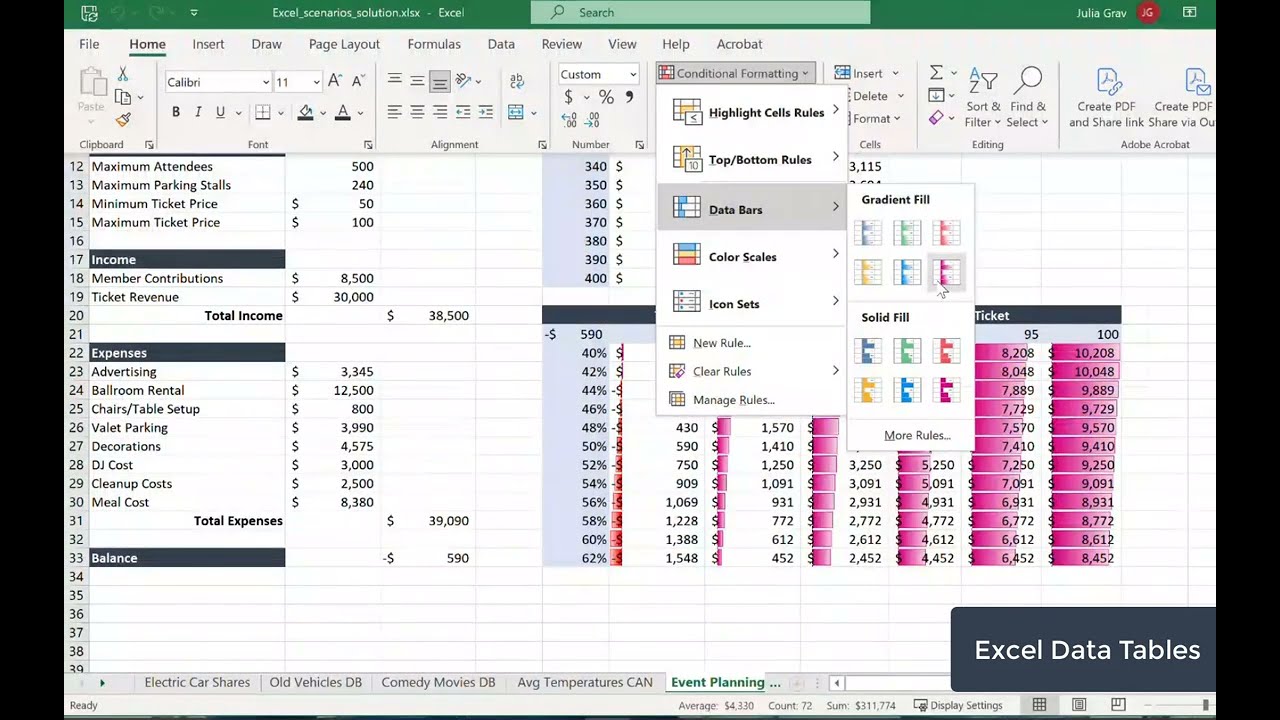The image size is (1280, 720).
Task: Switch to Comedy Movies DB sheet tab
Action: [x=438, y=683]
